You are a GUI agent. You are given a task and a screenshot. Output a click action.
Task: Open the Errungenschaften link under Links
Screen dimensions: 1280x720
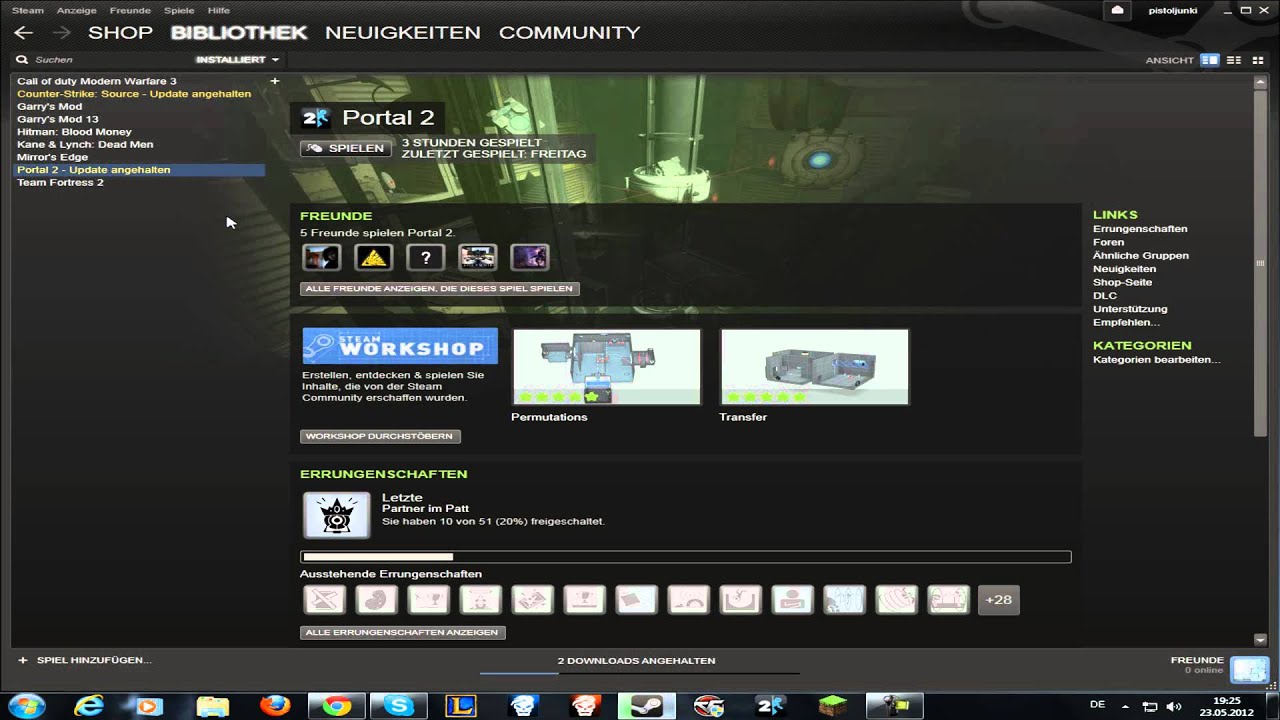(1140, 229)
